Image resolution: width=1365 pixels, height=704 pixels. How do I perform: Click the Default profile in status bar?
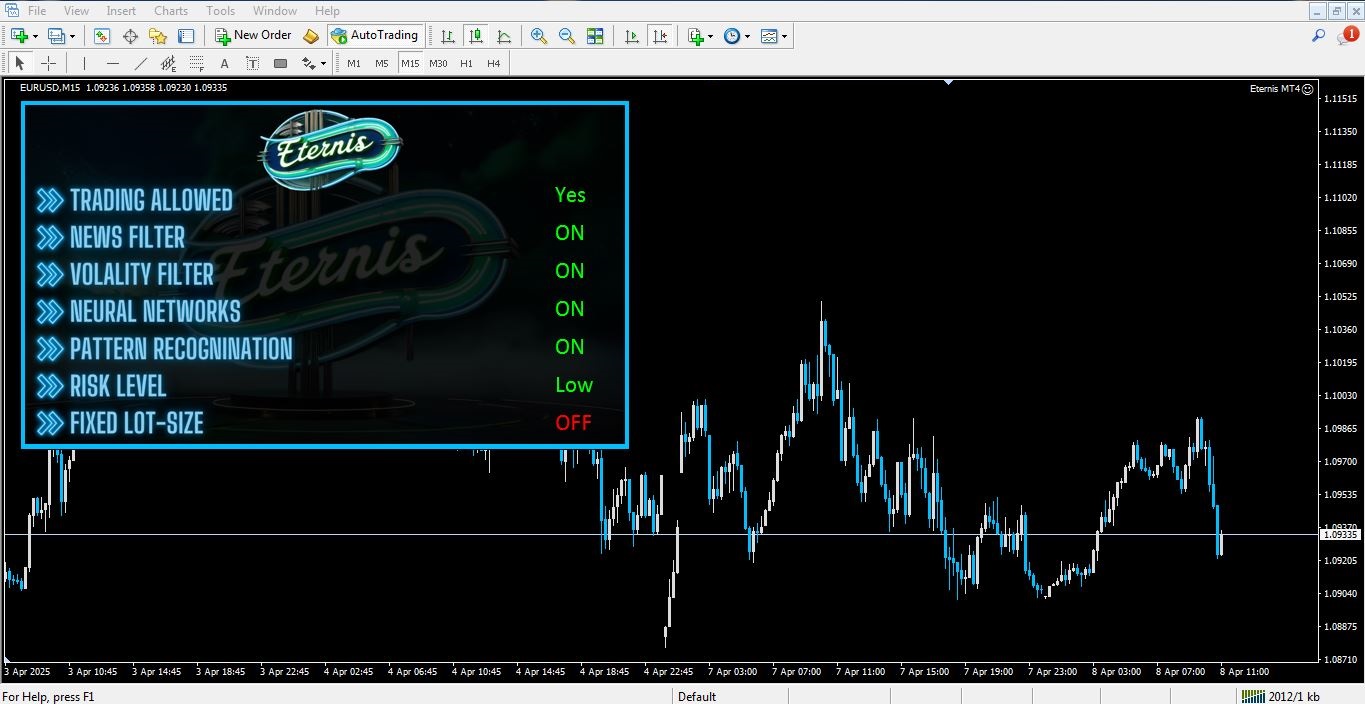pos(697,696)
